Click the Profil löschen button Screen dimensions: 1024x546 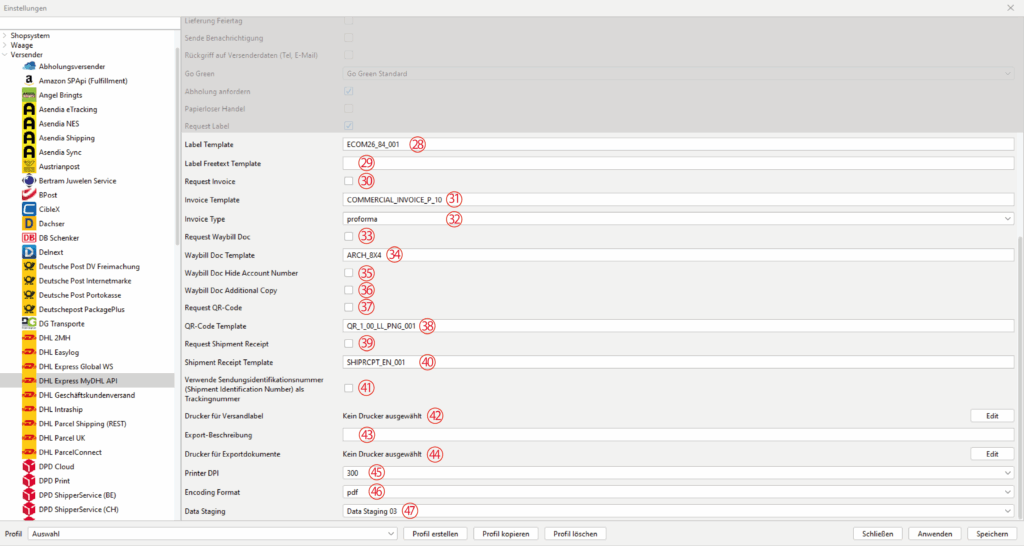575,534
